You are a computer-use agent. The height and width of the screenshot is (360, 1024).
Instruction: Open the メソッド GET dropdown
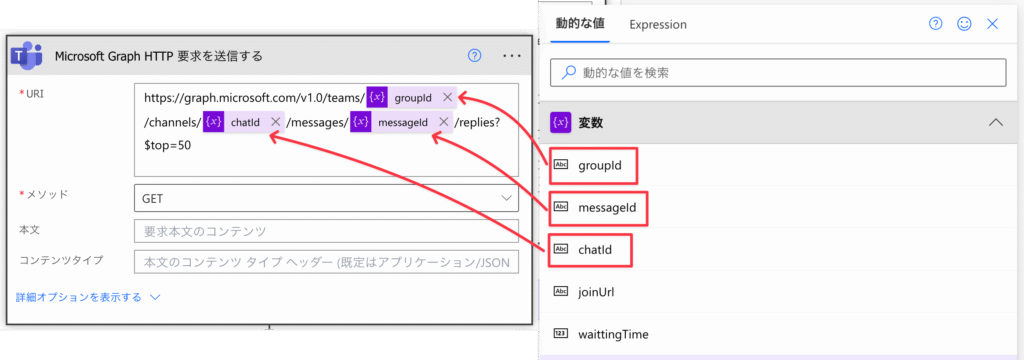[x=326, y=198]
